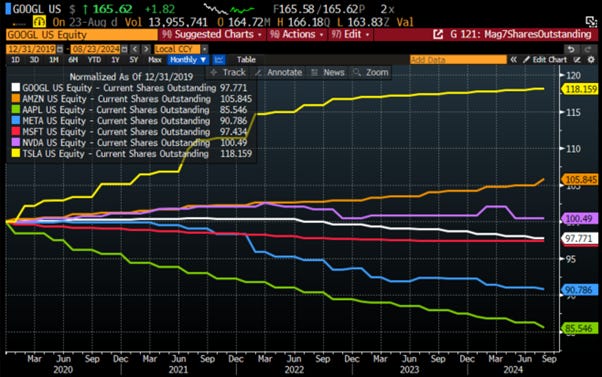Select the YTD range tab
602x377 pixels.
[94, 60]
